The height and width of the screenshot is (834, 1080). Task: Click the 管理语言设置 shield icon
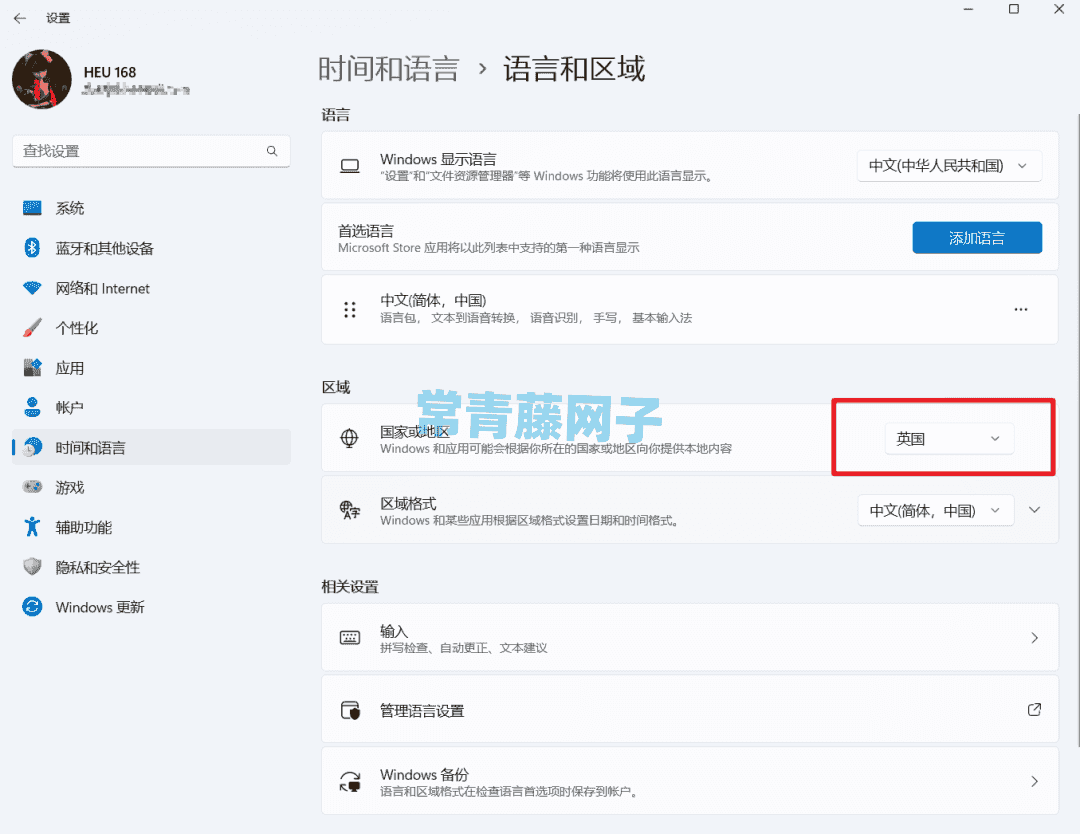(x=350, y=710)
